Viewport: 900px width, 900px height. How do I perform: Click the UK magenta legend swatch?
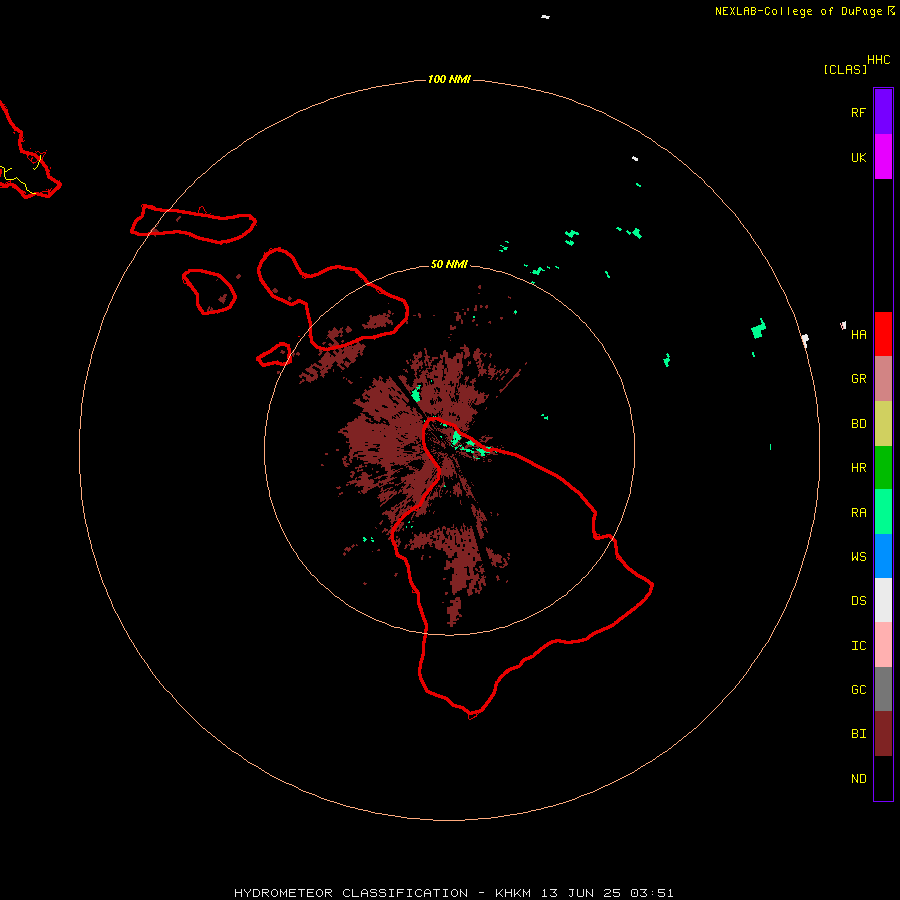coord(883,157)
